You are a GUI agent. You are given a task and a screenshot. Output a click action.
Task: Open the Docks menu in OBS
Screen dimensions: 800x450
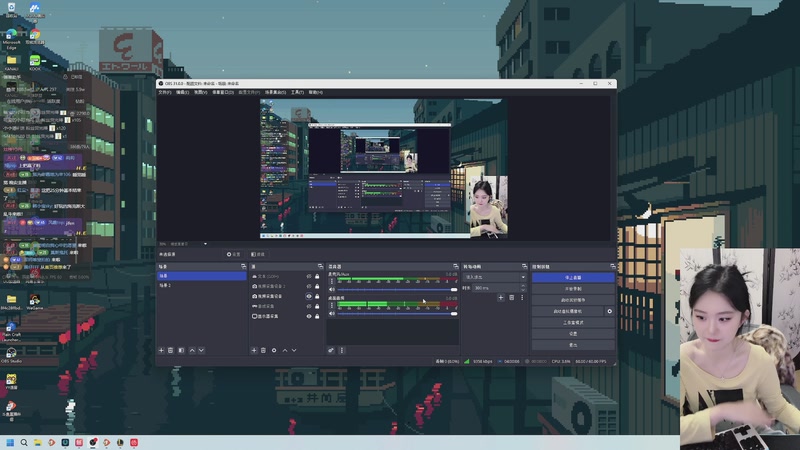223,92
